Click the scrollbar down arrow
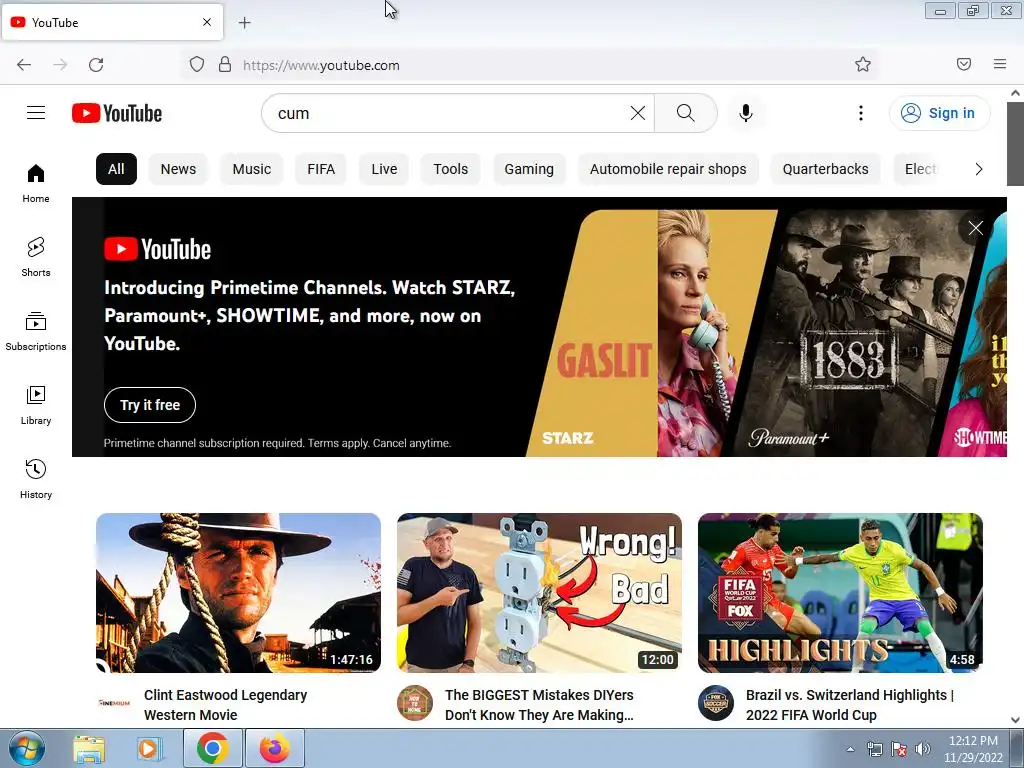The height and width of the screenshot is (768, 1024). [1016, 720]
